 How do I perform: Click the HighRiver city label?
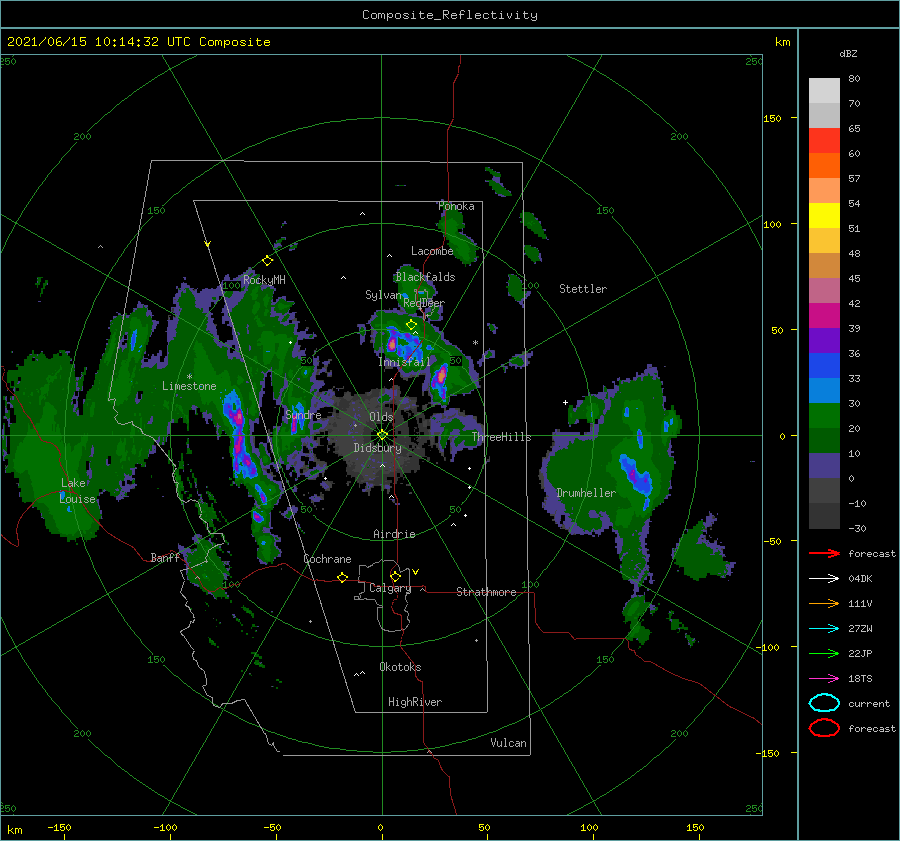tap(415, 702)
